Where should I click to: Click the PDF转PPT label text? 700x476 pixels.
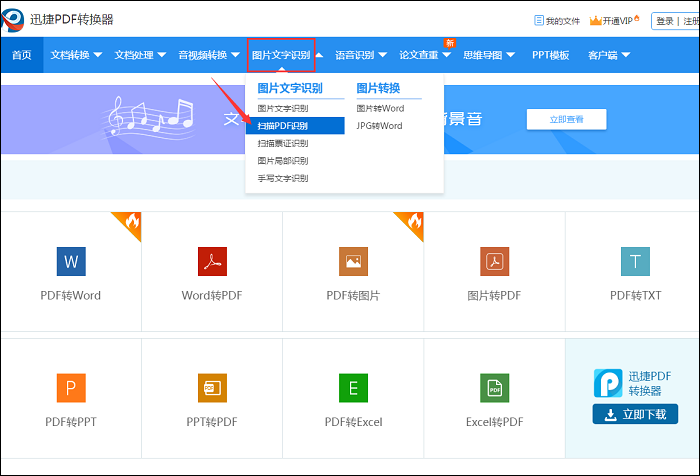tap(71, 422)
